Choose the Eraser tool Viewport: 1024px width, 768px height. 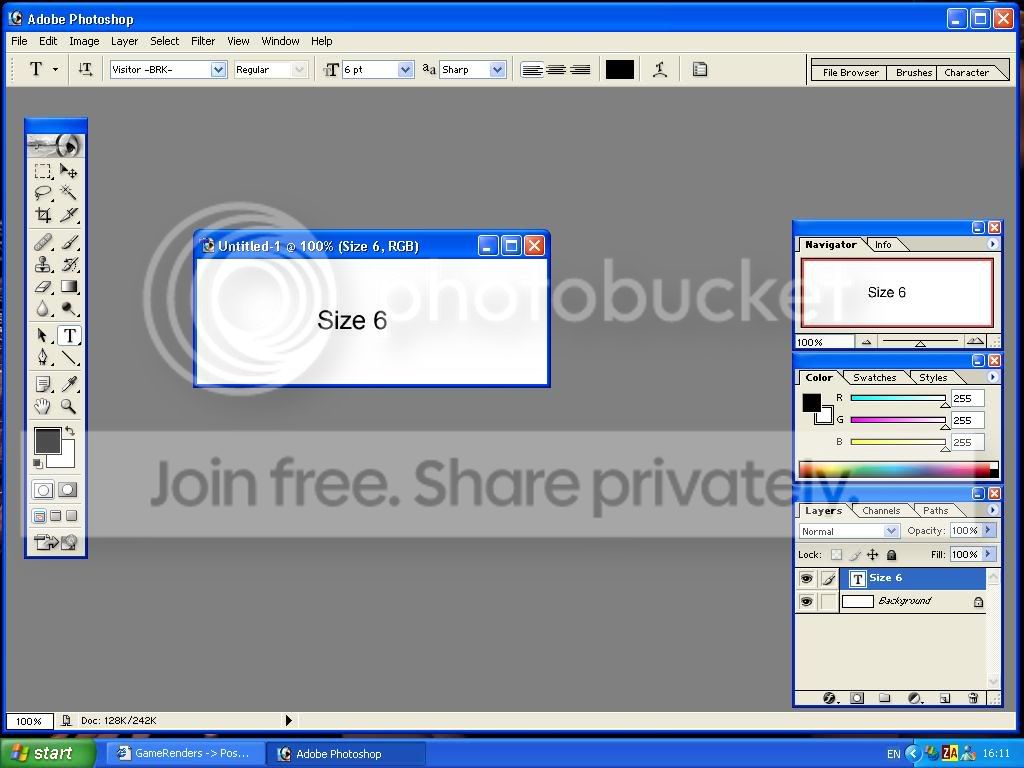43,287
